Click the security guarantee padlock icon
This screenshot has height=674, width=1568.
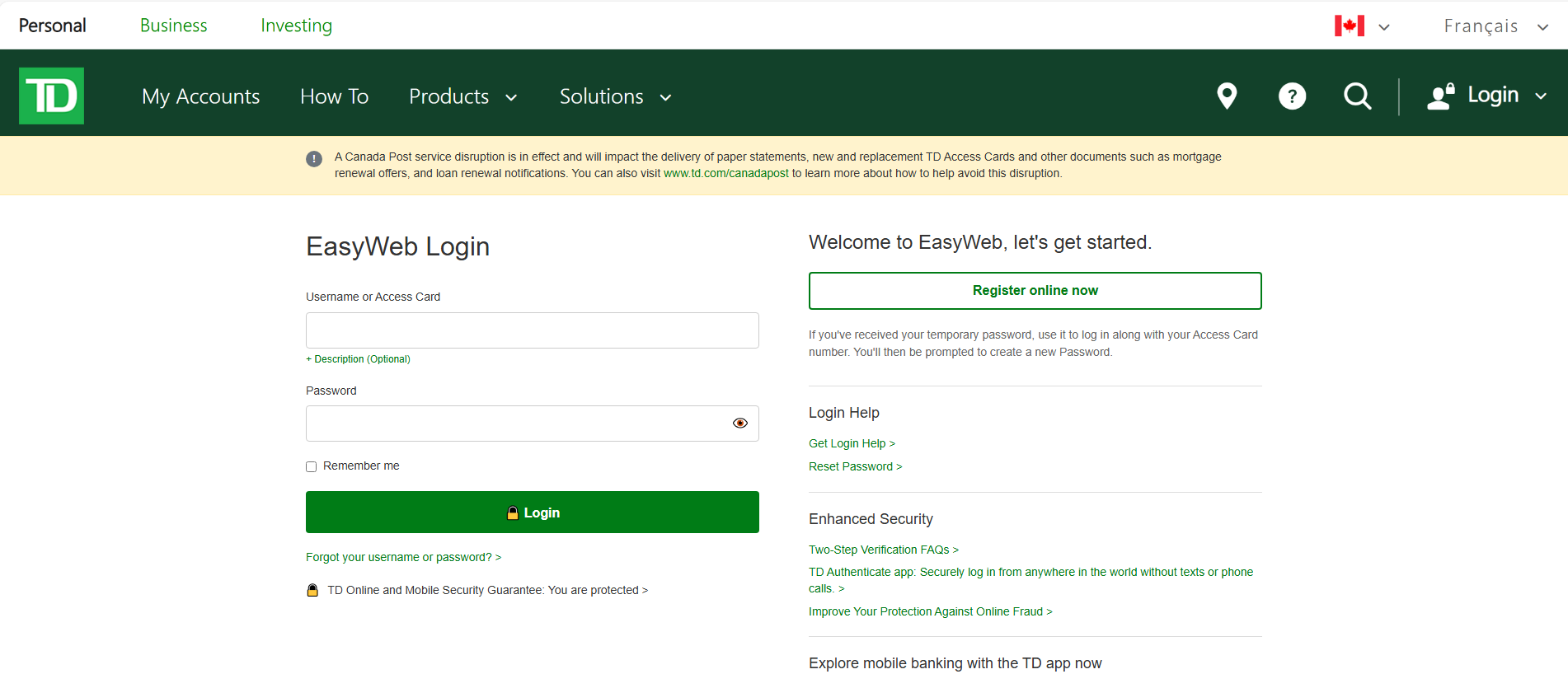[x=312, y=590]
